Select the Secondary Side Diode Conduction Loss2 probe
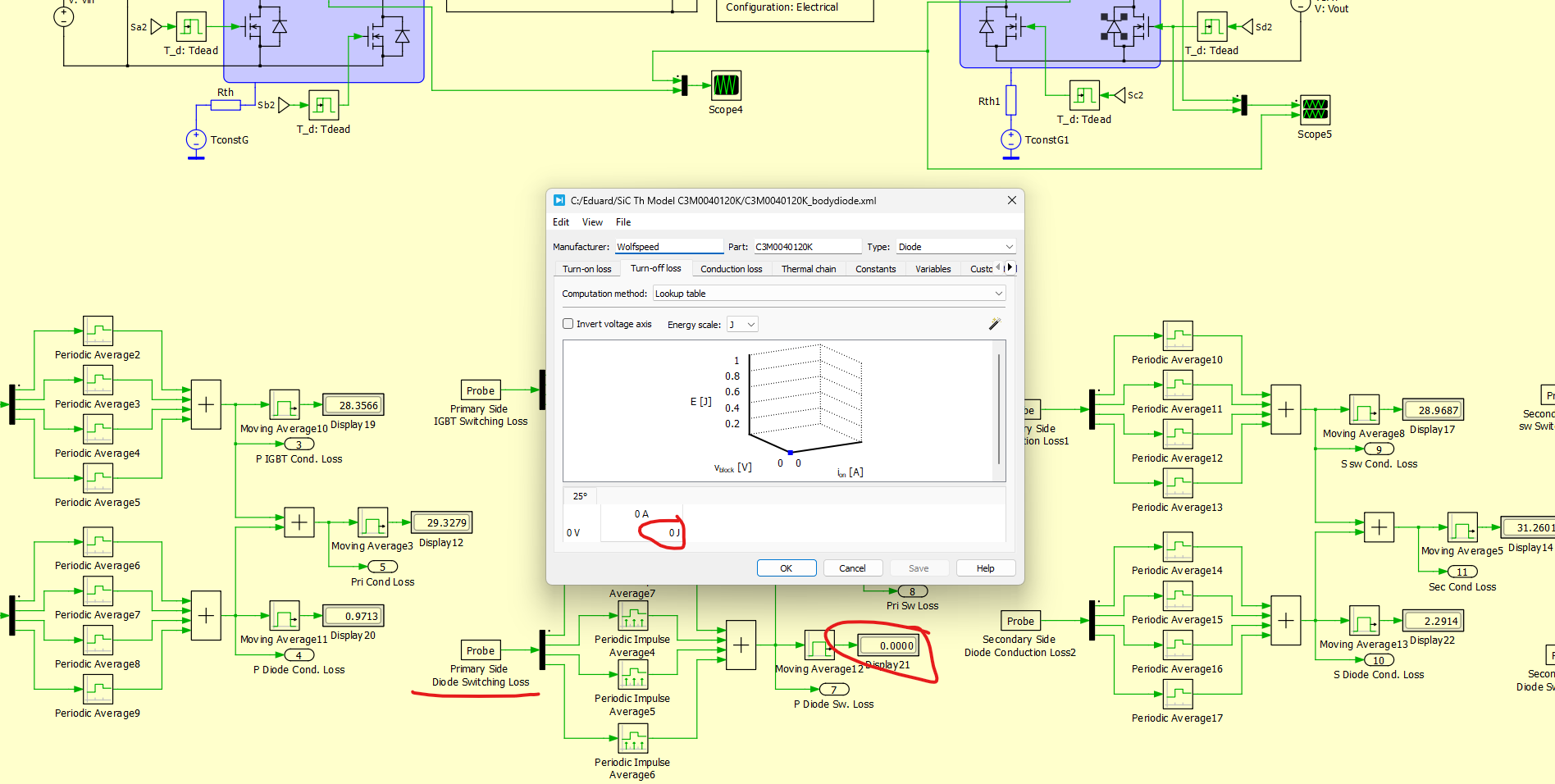The height and width of the screenshot is (784, 1555). 1020,621
